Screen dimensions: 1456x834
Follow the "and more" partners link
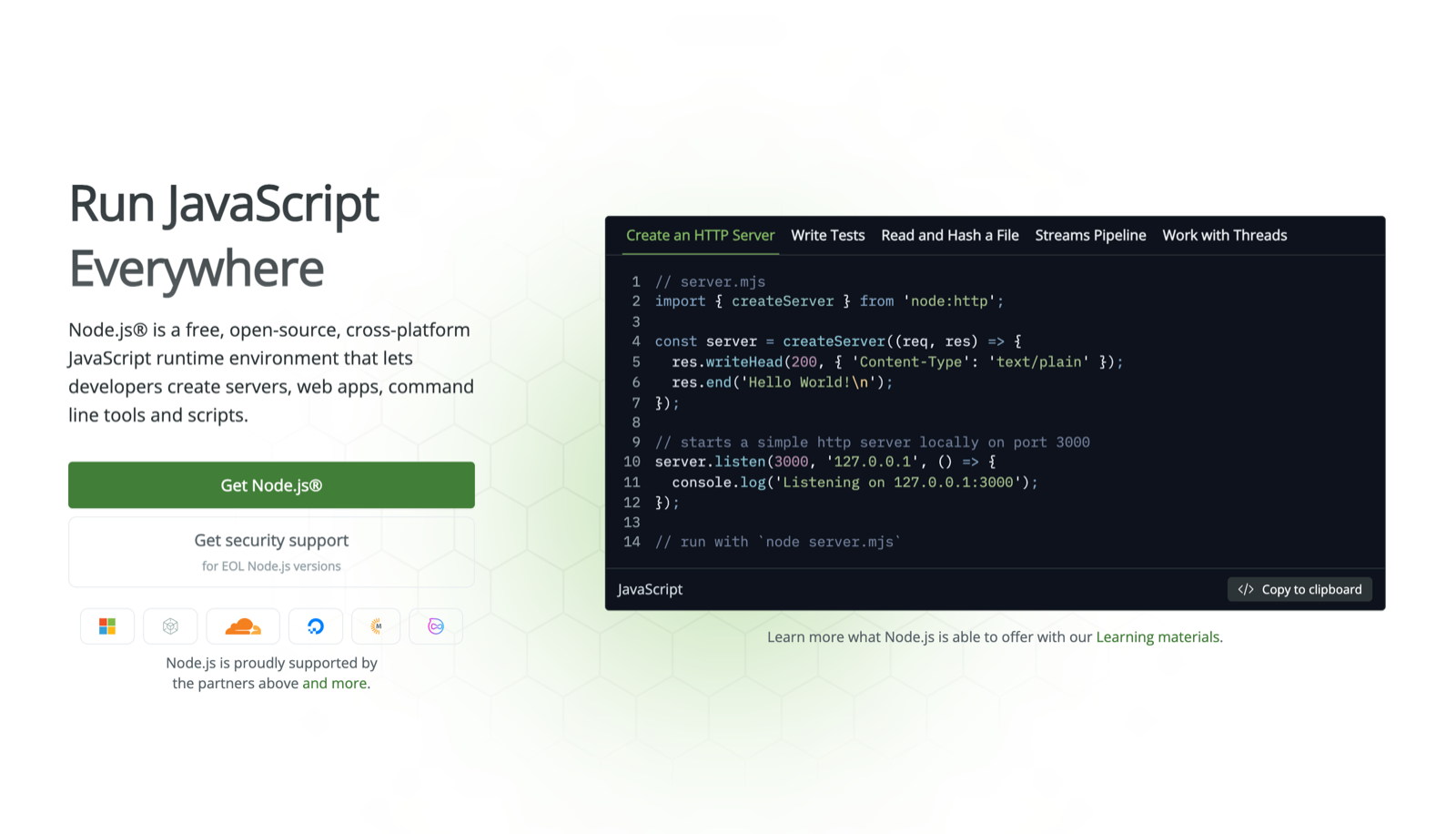tap(335, 684)
